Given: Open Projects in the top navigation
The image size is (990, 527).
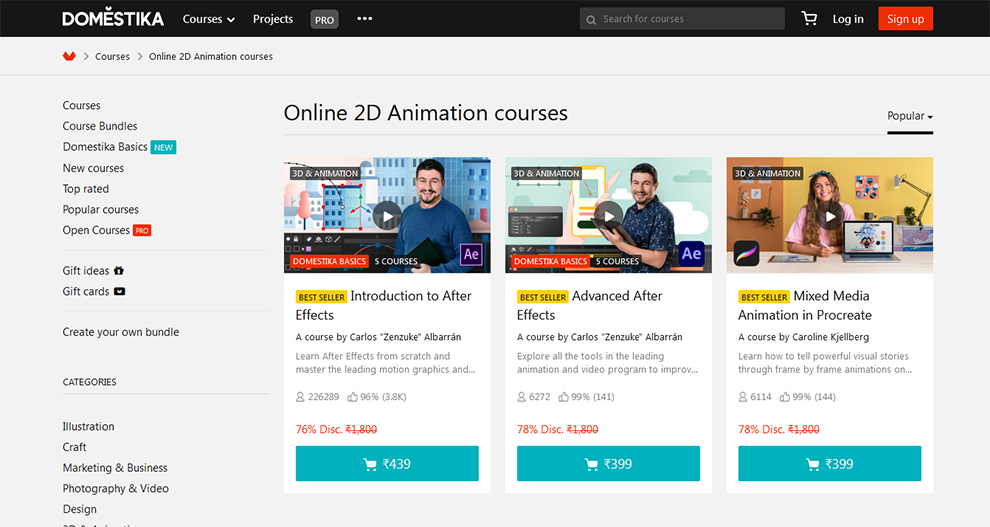Looking at the screenshot, I should [273, 19].
